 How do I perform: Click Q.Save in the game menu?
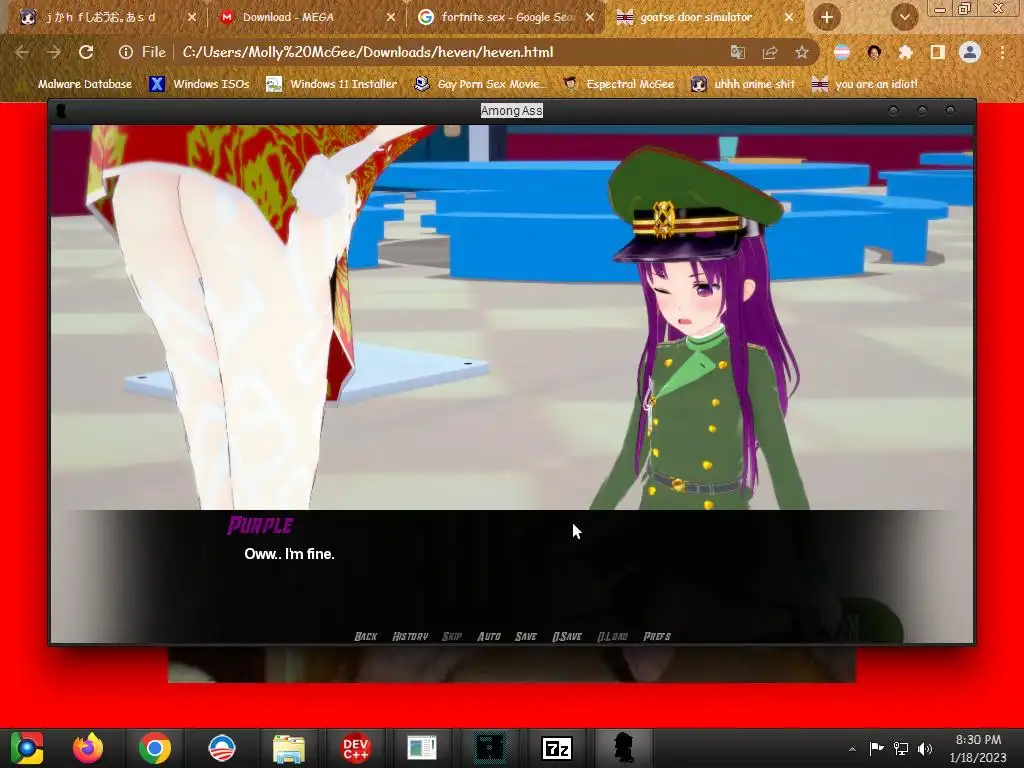click(567, 636)
